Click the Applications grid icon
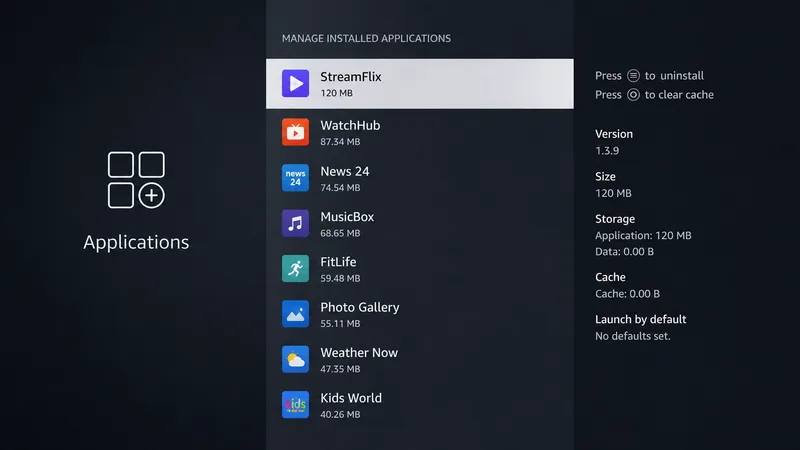 click(136, 180)
